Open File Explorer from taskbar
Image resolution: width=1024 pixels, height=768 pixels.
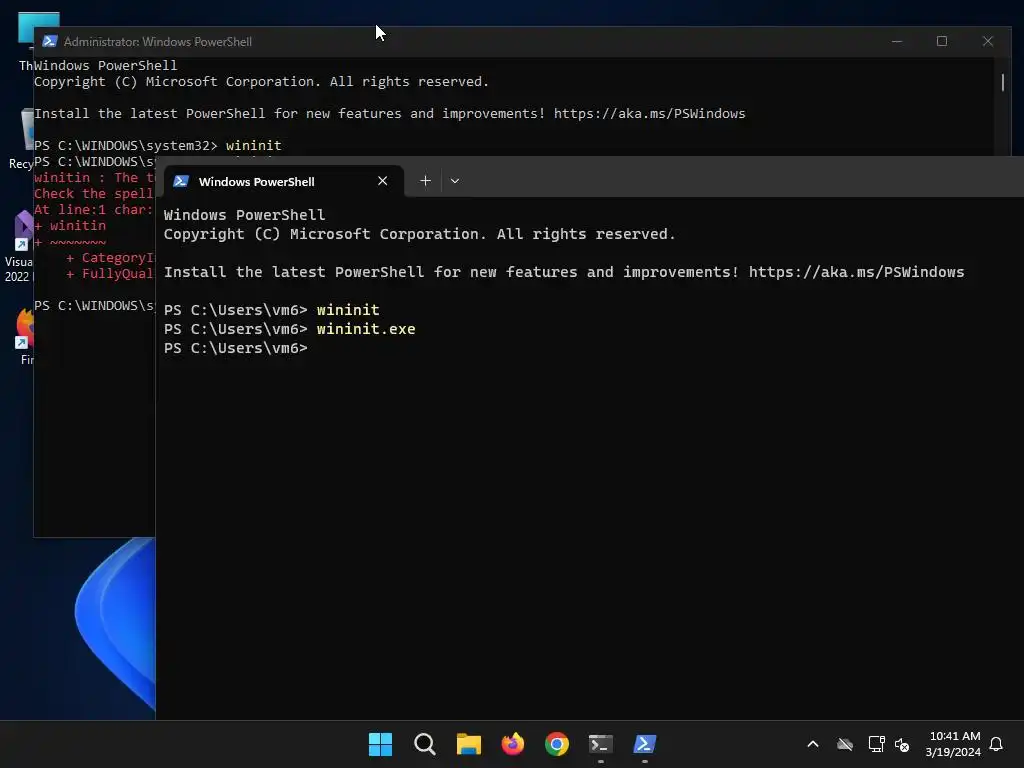[x=469, y=744]
